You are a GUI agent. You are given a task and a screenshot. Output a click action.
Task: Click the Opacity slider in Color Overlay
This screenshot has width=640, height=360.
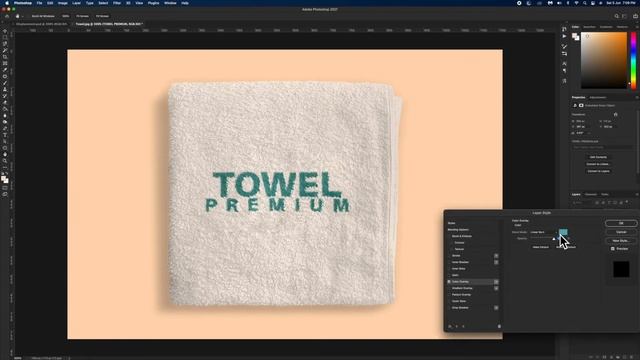(x=542, y=238)
